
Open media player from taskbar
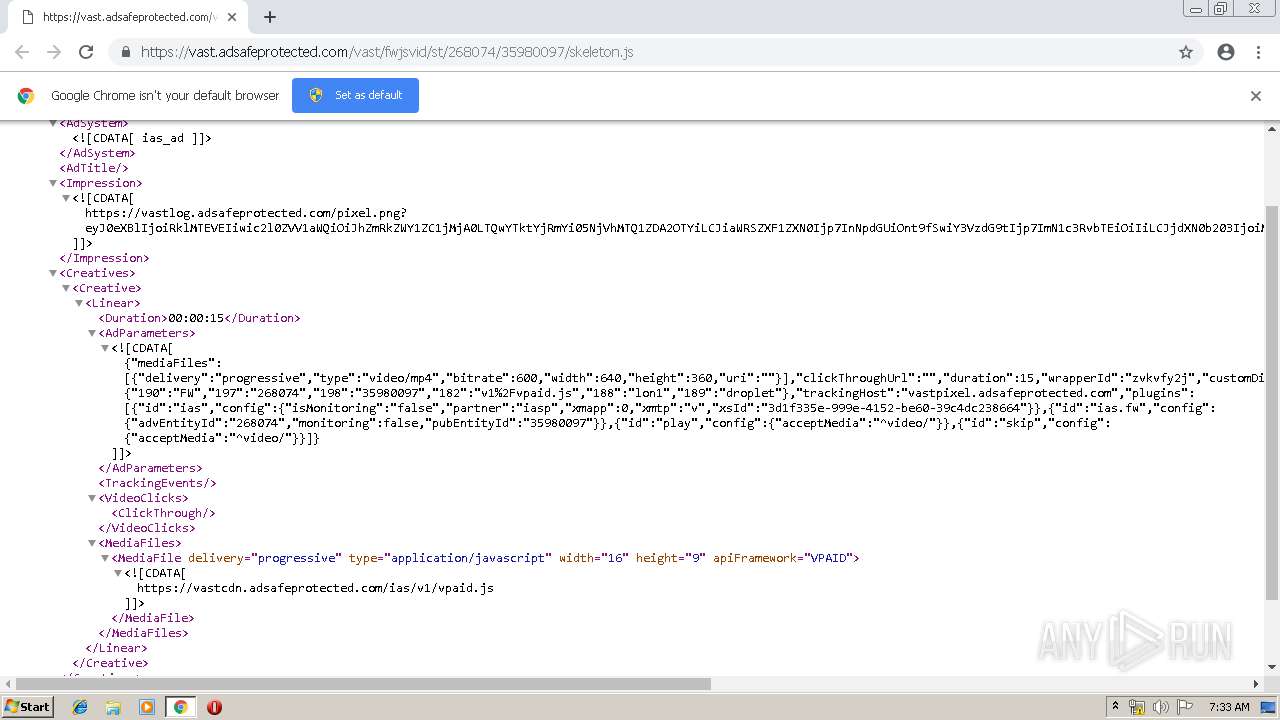click(x=147, y=707)
